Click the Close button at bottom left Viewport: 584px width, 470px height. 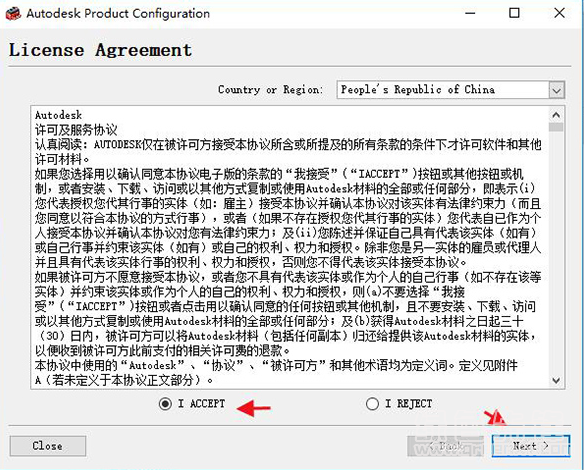(48, 446)
